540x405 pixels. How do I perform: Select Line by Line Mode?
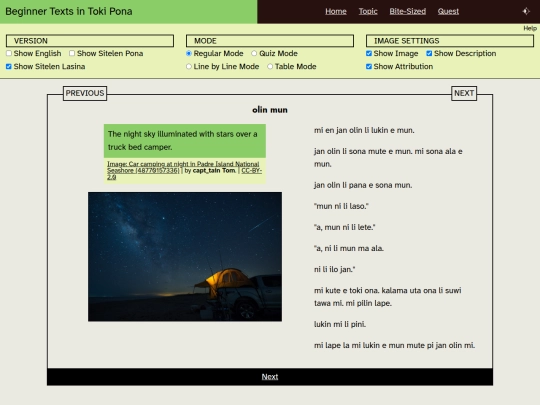coord(189,66)
